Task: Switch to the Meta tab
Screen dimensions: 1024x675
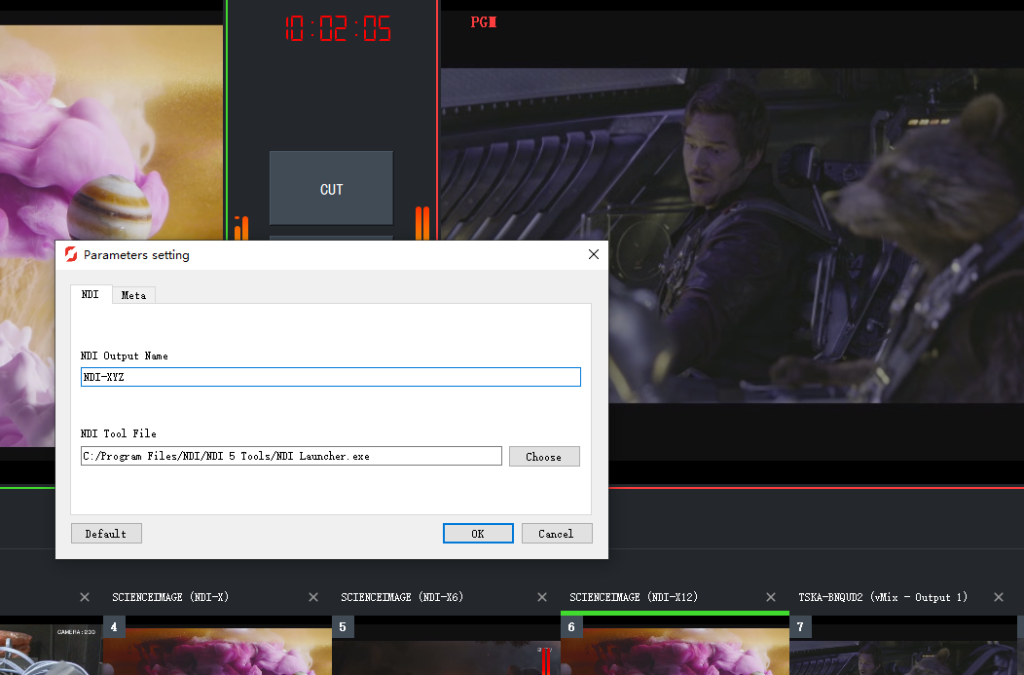Action: click(x=134, y=295)
